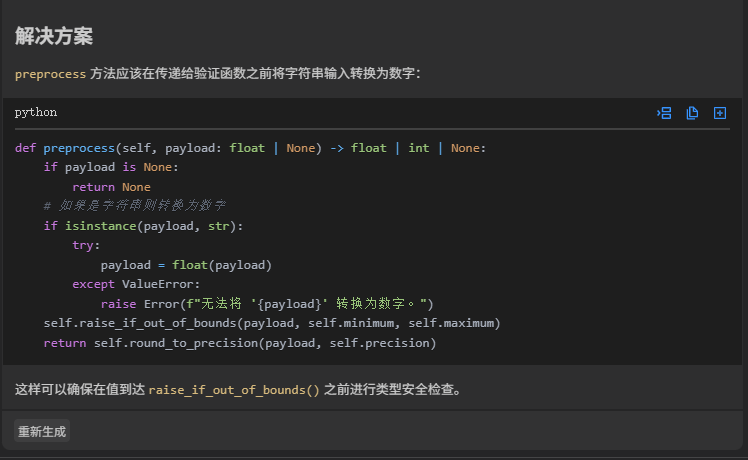
Task: Click the self.raise_if_out_of_bounds code line
Action: [272, 324]
